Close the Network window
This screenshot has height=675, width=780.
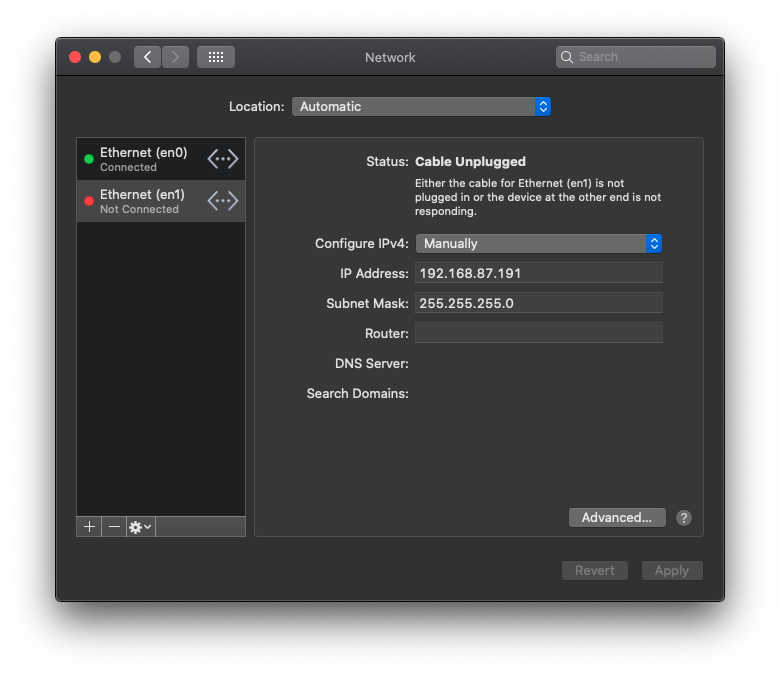[75, 57]
